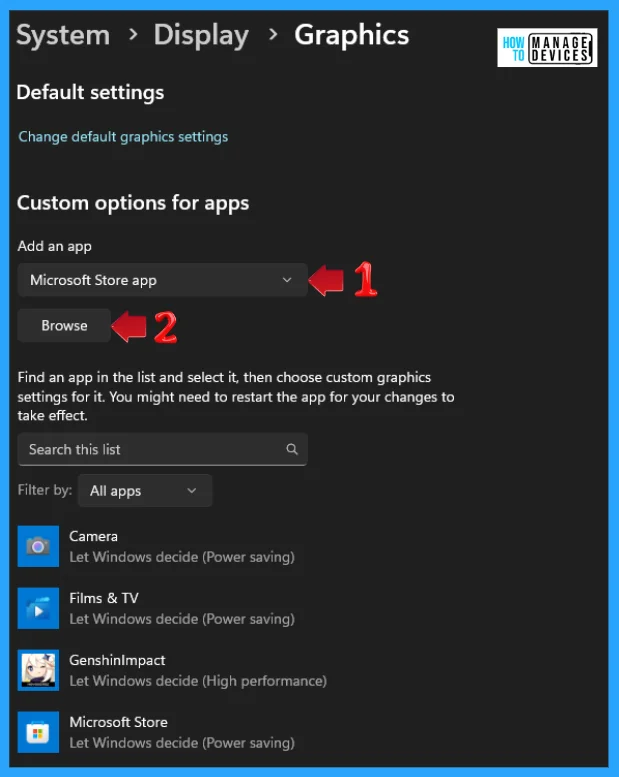Screen dimensions: 619x777
Task: Expand the All apps filter dropdown
Action: (x=145, y=491)
